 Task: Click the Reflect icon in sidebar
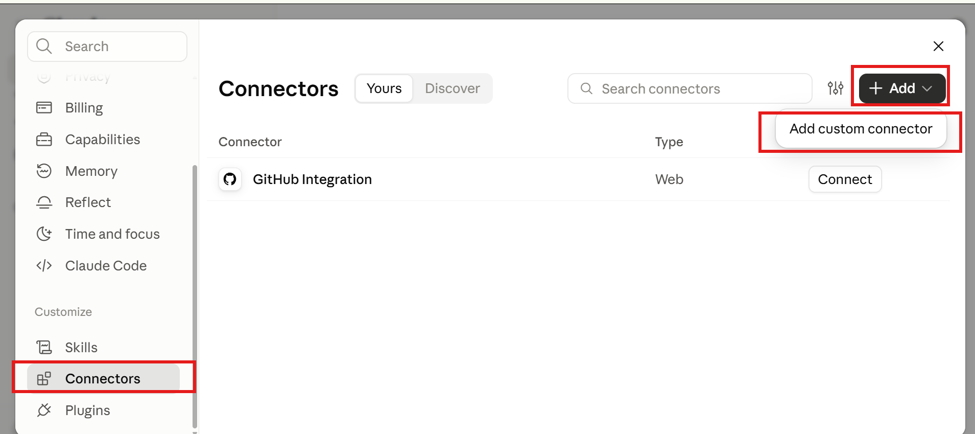tap(44, 203)
